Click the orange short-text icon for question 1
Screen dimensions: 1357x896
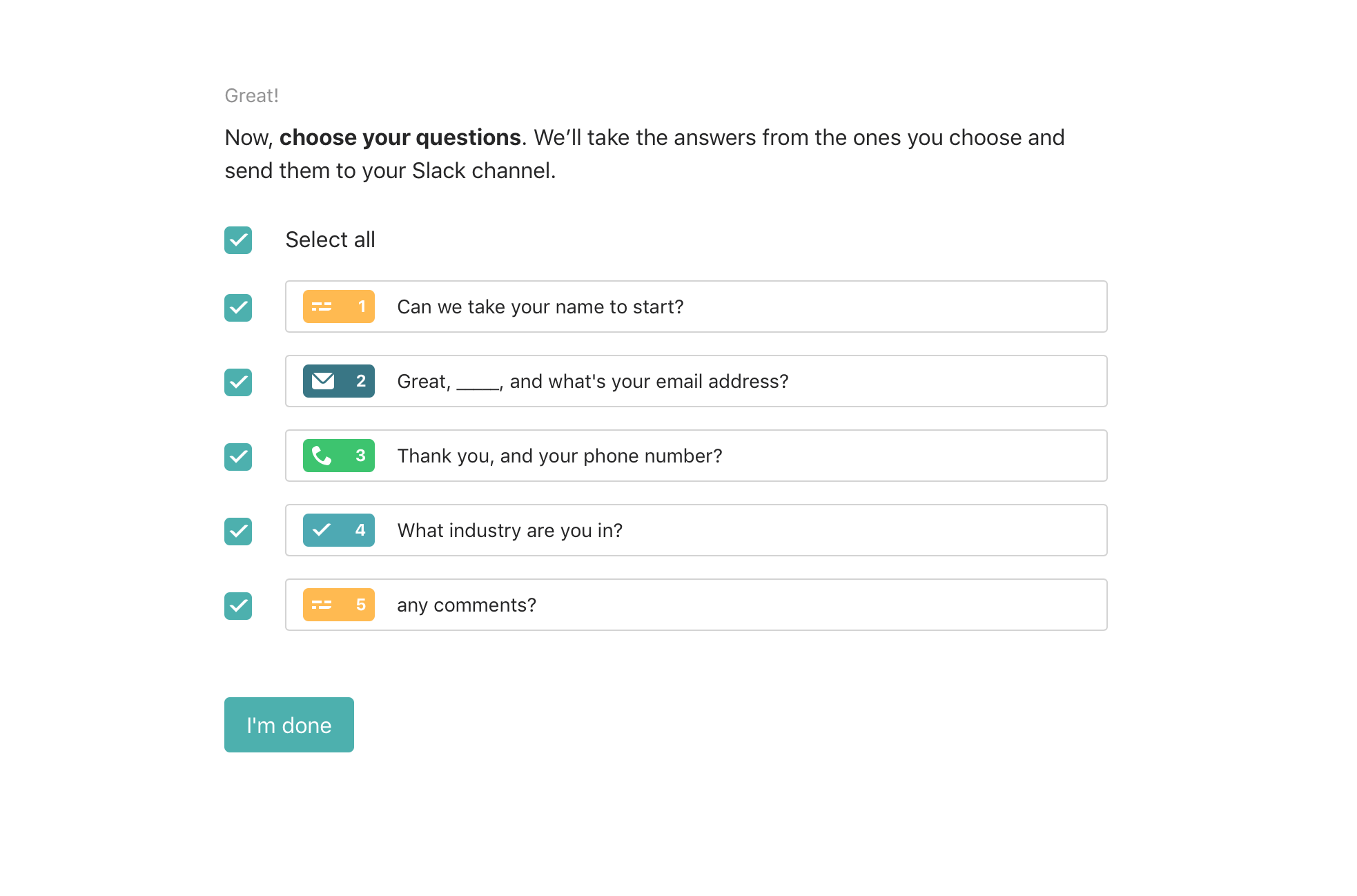pyautogui.click(x=322, y=306)
